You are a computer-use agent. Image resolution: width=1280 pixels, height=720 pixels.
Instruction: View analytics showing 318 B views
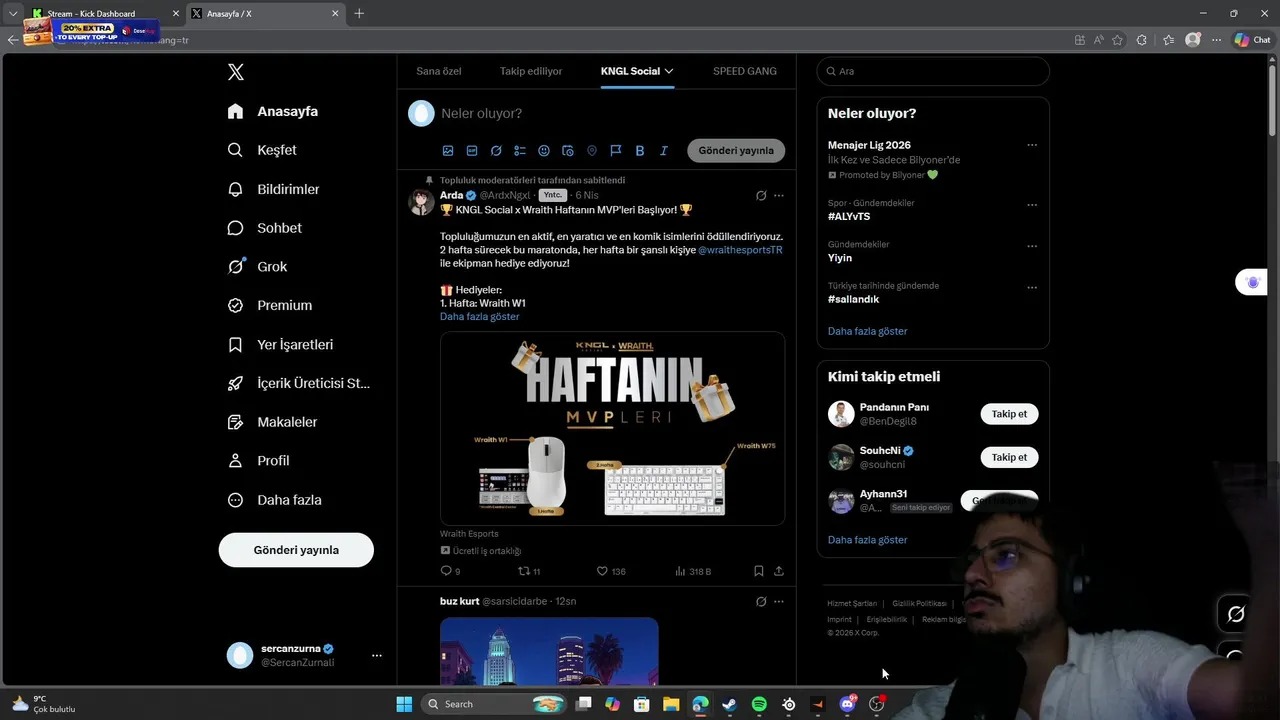pos(693,571)
